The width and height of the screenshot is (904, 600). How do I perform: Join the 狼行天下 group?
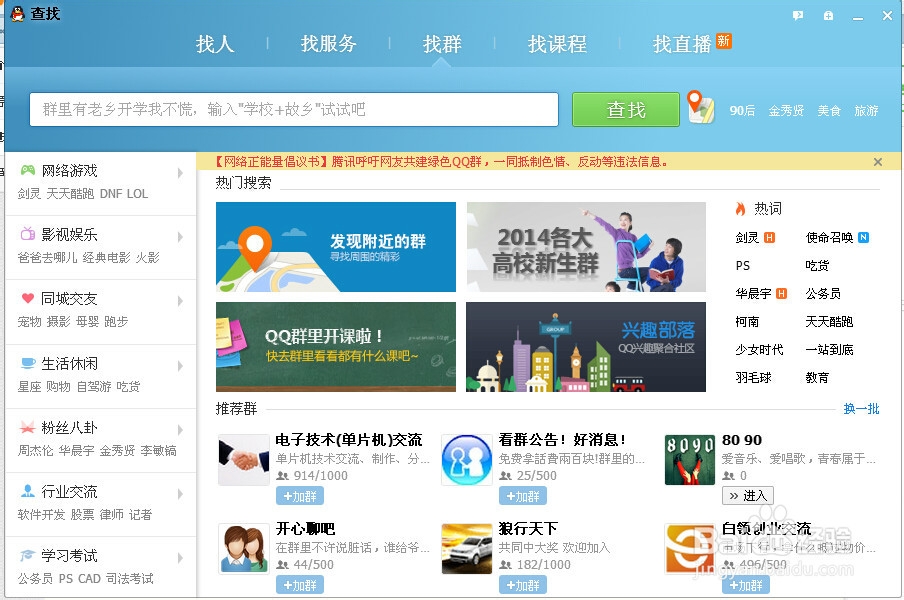523,585
